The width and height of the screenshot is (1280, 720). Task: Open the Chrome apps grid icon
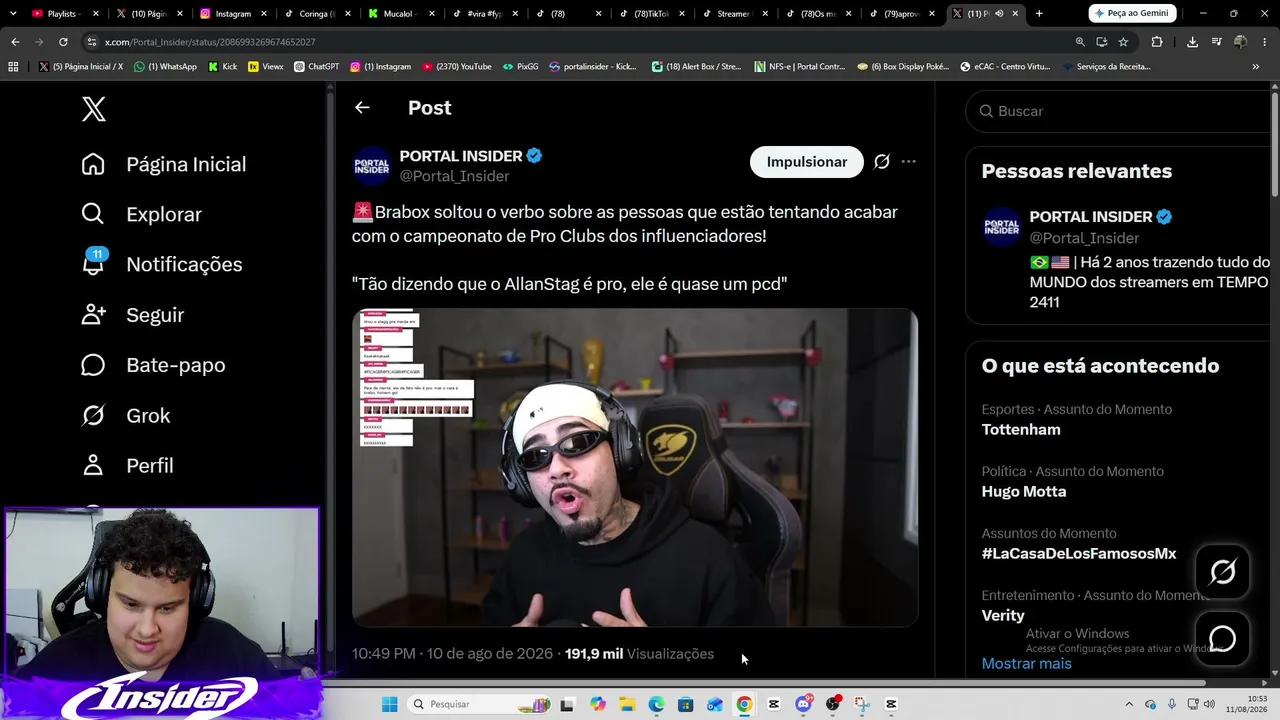coord(13,67)
